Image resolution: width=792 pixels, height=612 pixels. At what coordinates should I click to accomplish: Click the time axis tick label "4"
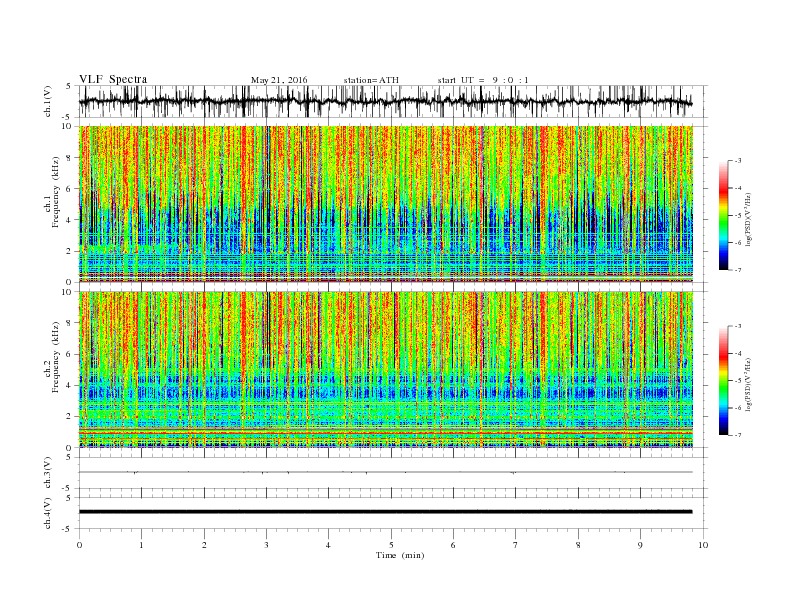coord(328,545)
